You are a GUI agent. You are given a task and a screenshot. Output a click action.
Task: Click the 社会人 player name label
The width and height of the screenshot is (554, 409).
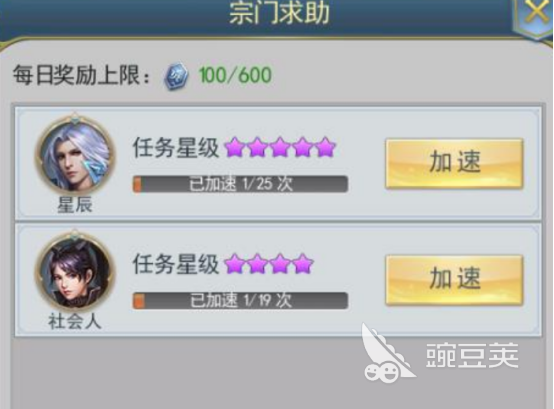[x=75, y=322]
